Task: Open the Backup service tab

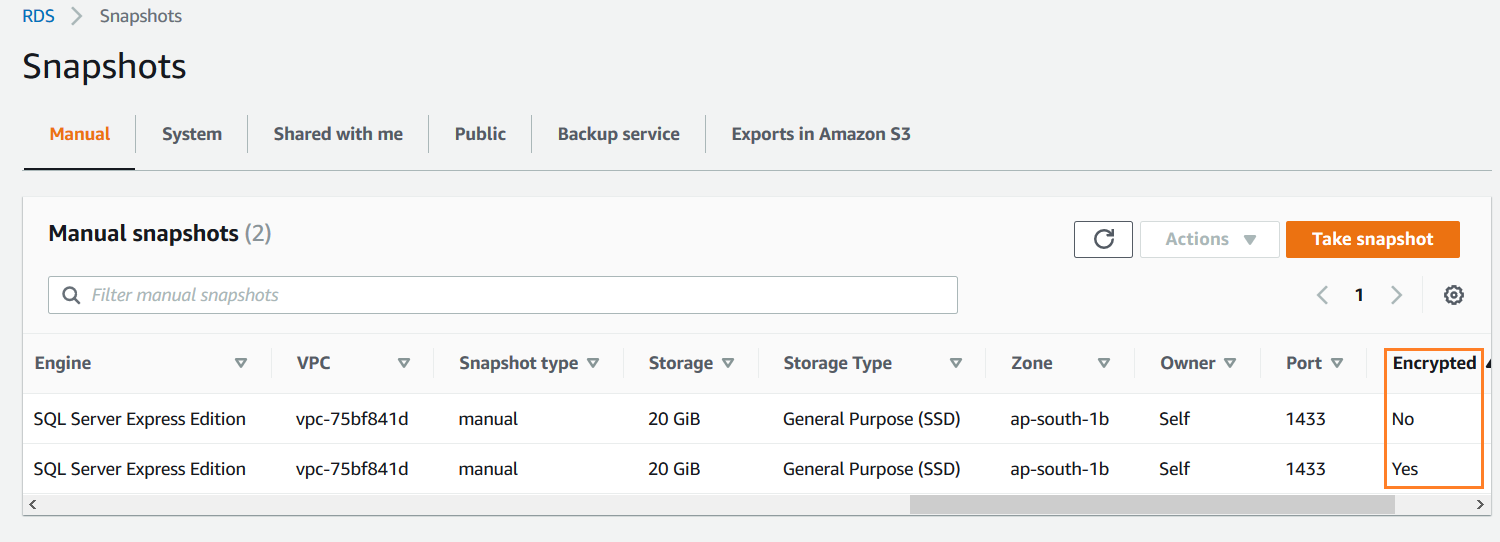Action: click(x=618, y=134)
